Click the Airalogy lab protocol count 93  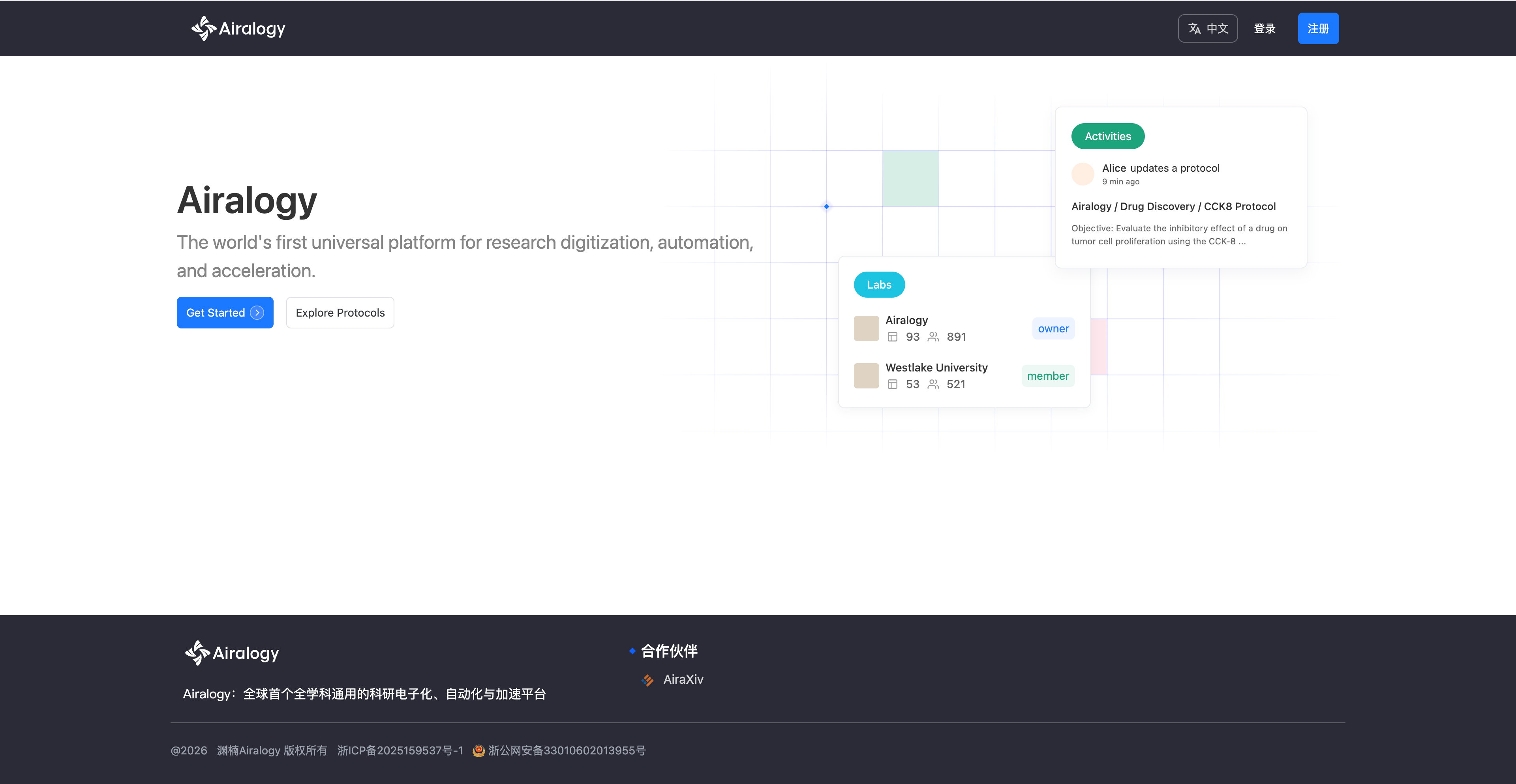[913, 337]
